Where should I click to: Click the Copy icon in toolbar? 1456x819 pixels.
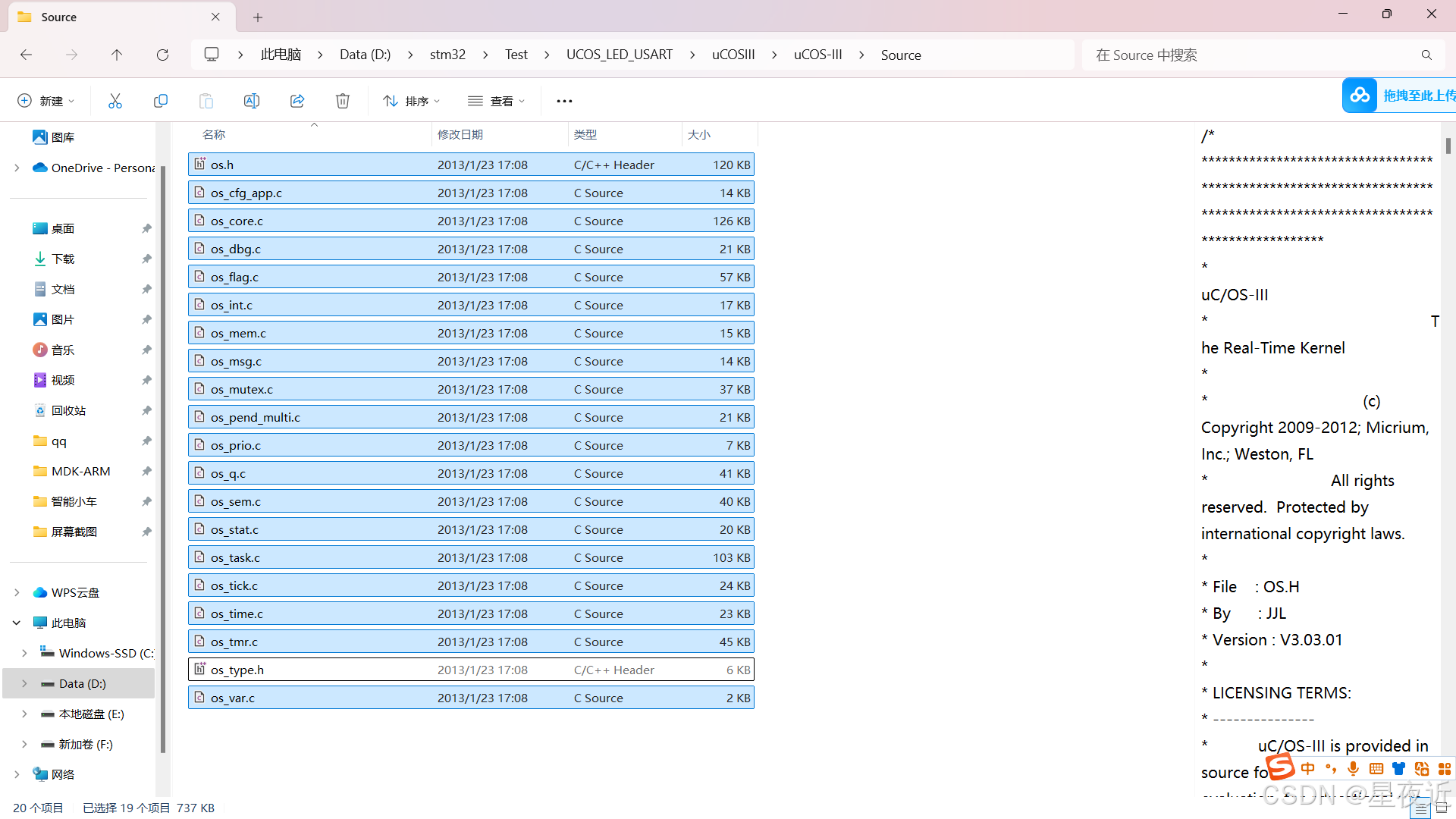161,101
